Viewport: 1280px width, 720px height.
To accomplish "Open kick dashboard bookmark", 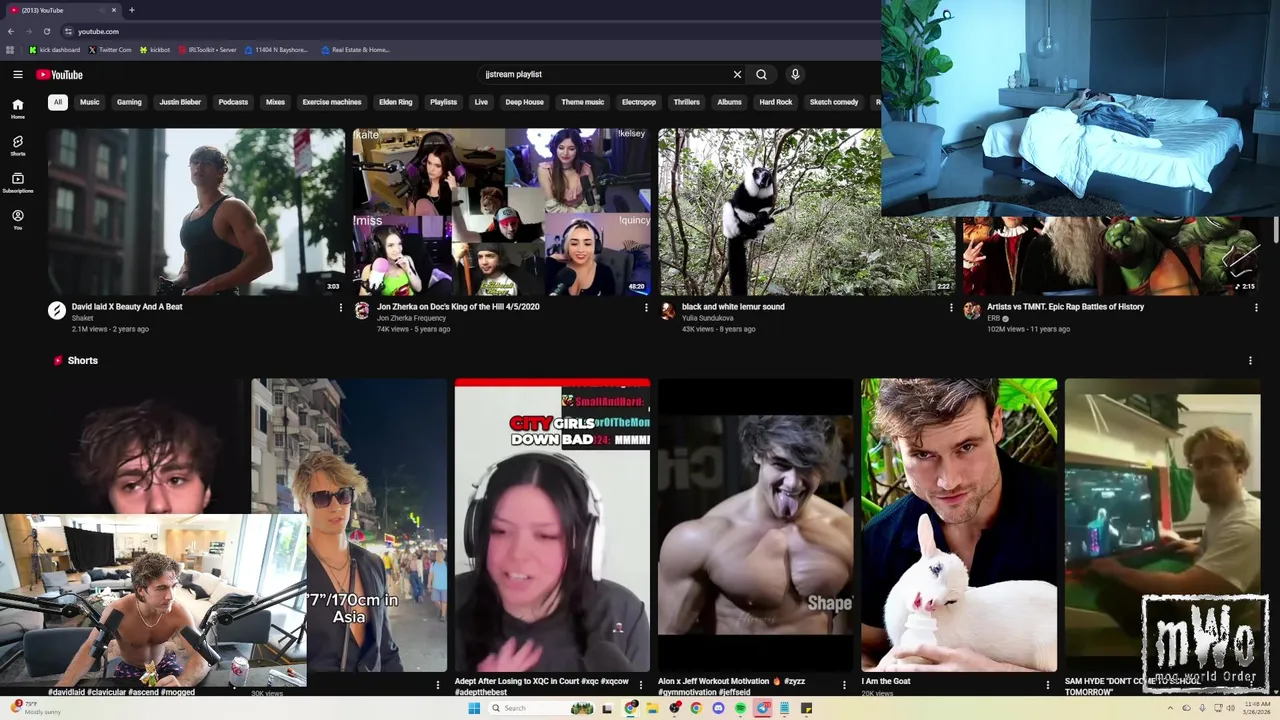I will click(55, 49).
